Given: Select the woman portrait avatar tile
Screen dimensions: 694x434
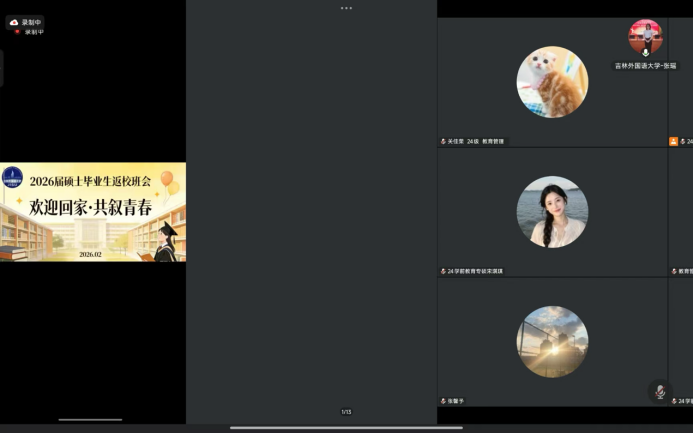Looking at the screenshot, I should (552, 212).
